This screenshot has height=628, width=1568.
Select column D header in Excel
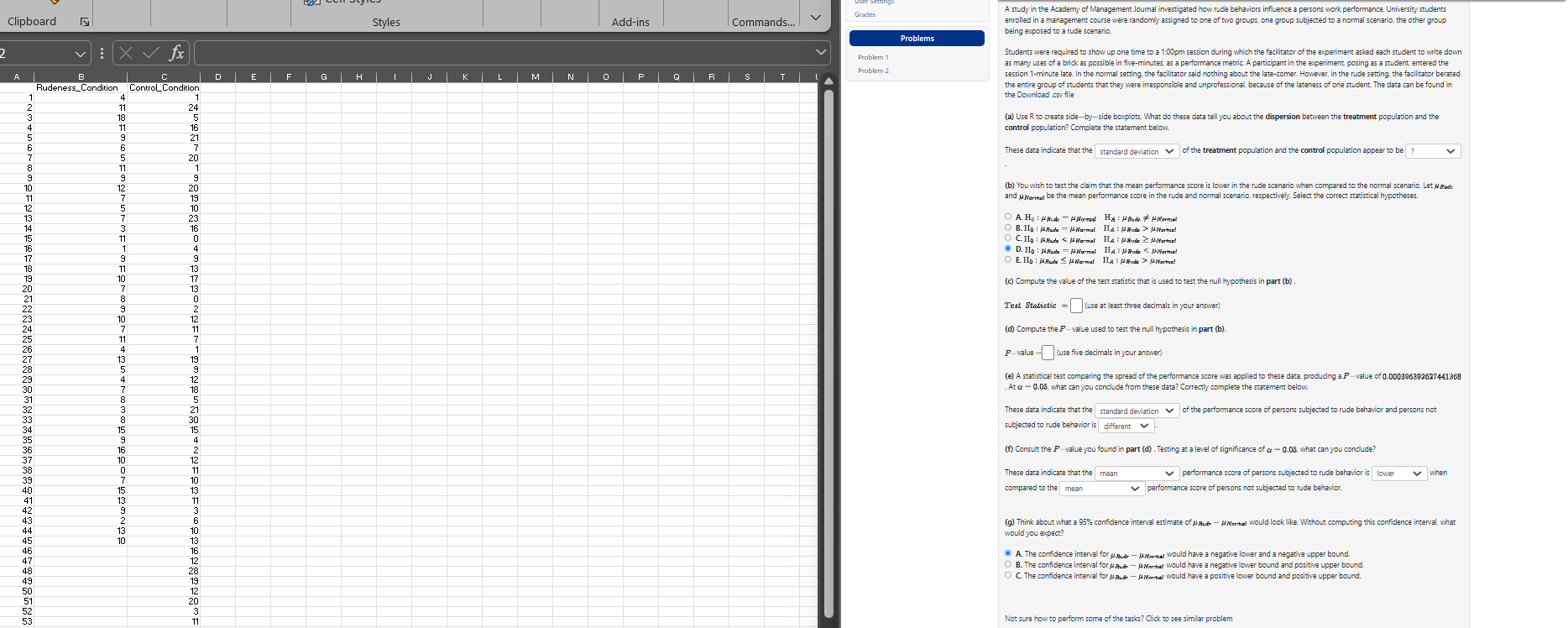pos(217,76)
